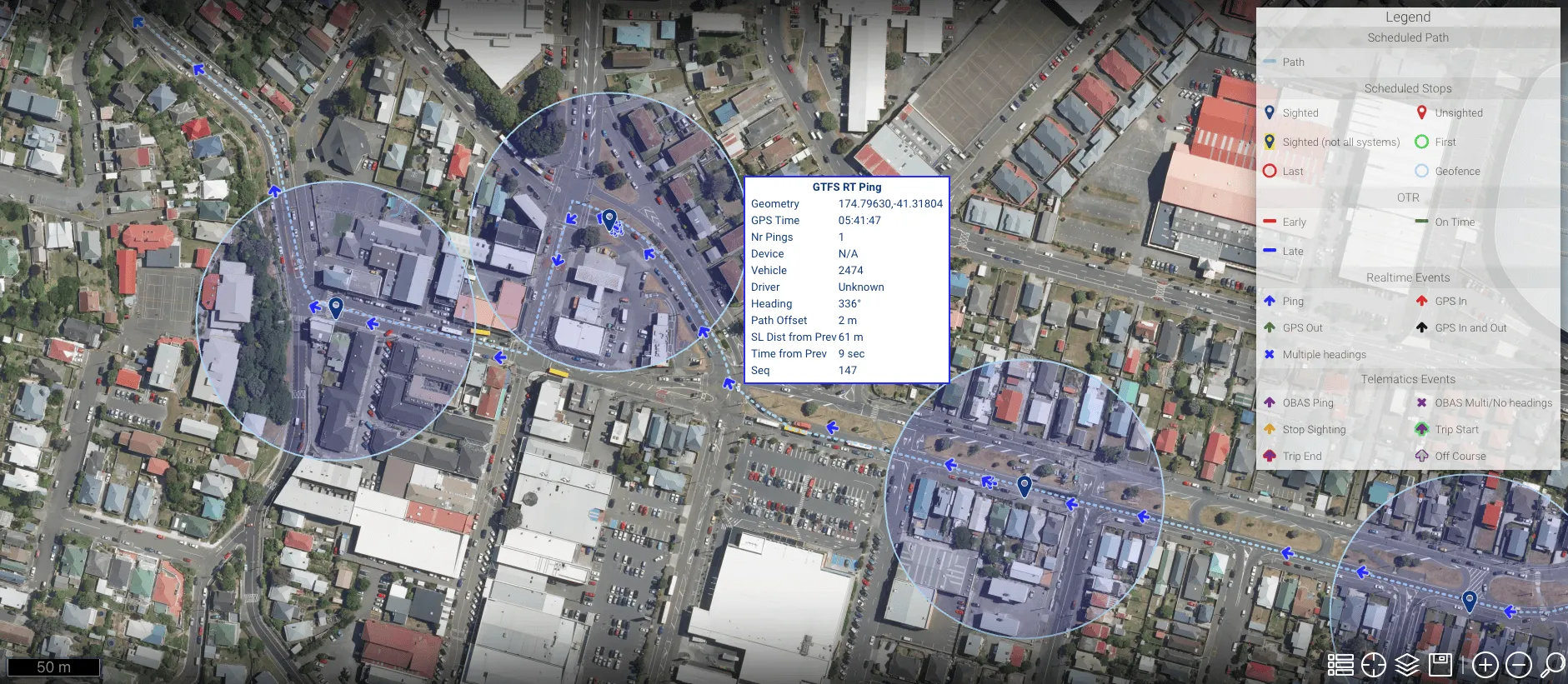Click the crosshair recenter map icon

click(x=1374, y=664)
